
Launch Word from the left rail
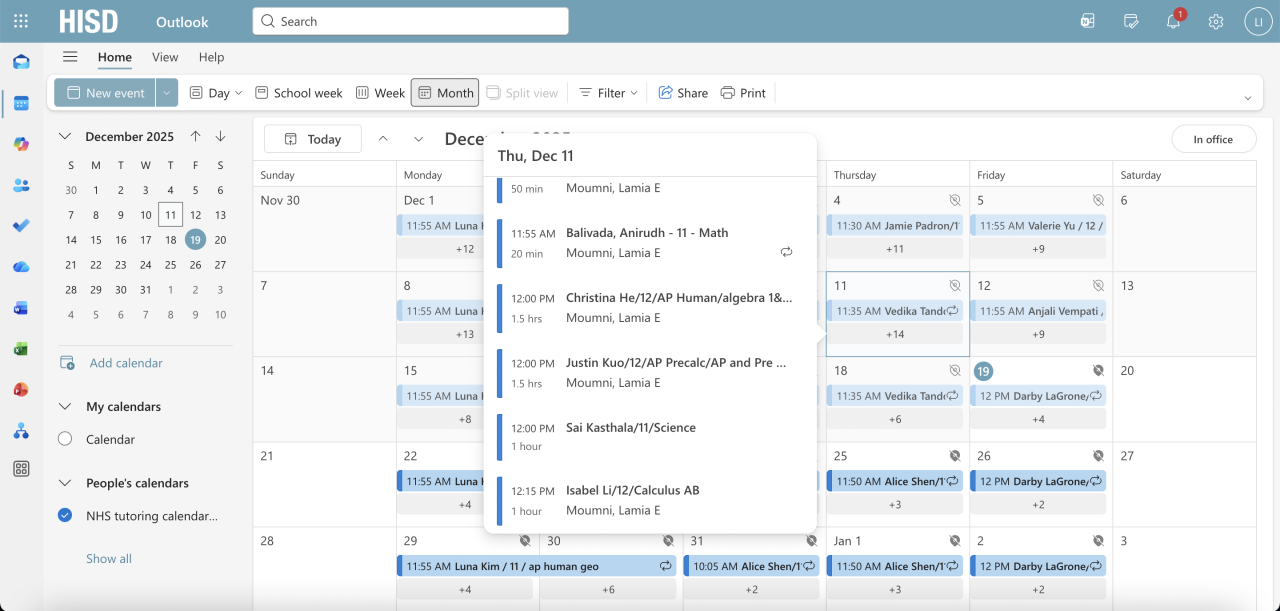click(x=21, y=308)
